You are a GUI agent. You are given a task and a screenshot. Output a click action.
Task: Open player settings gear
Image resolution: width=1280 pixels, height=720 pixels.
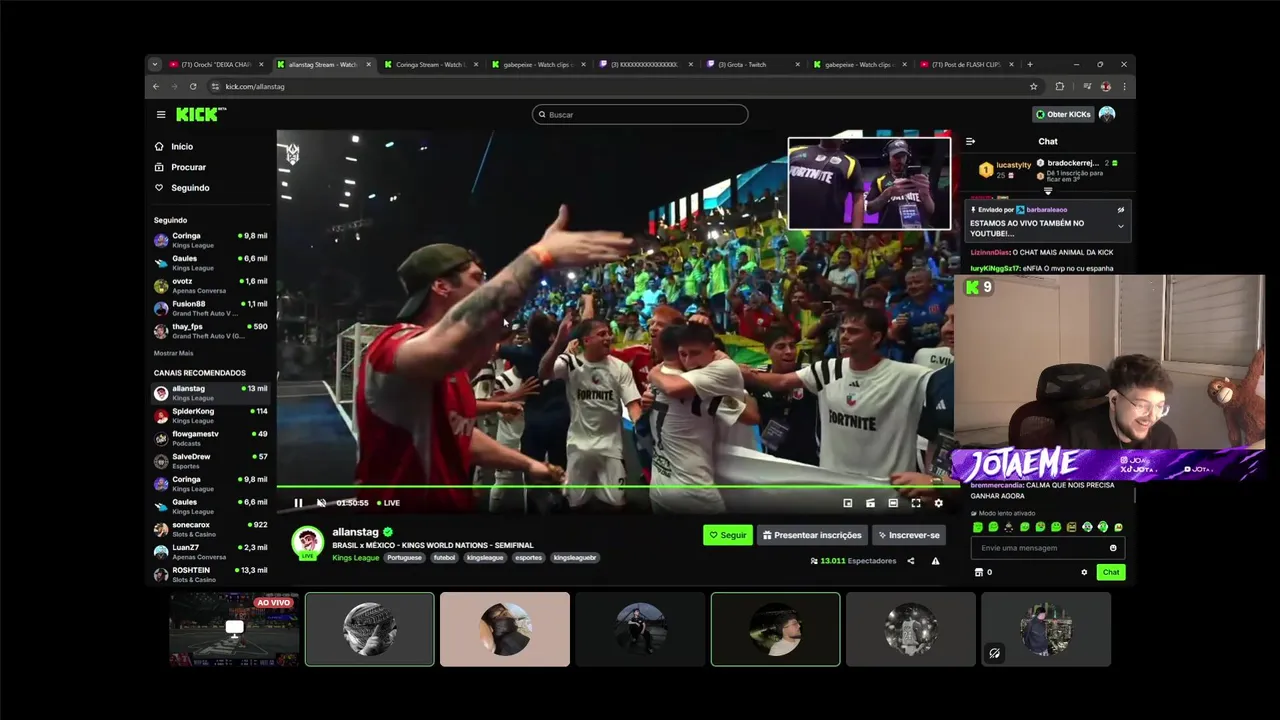tap(938, 503)
